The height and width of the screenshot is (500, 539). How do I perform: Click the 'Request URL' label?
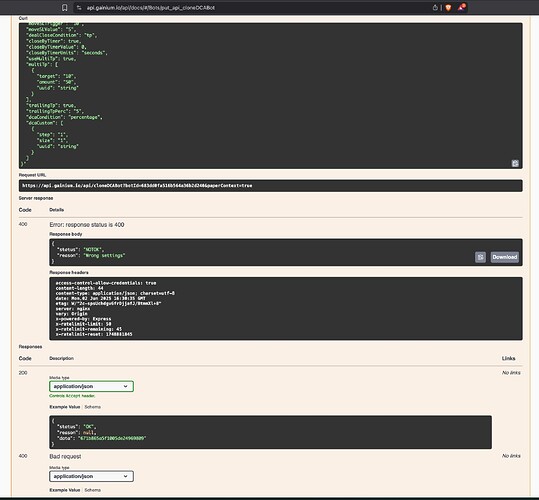[x=32, y=175]
